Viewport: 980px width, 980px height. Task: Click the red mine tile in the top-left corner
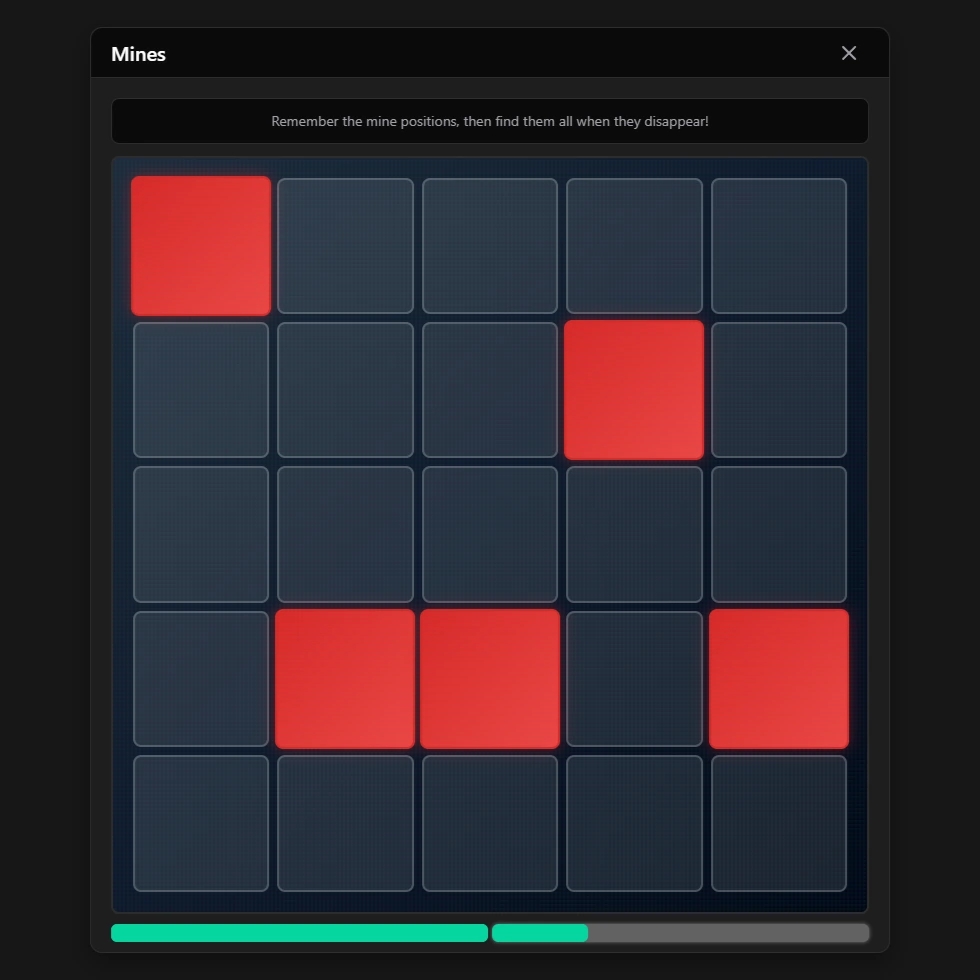tap(201, 246)
